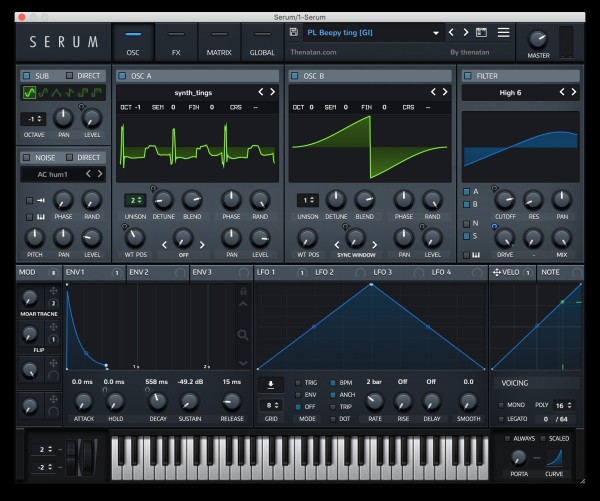Screen dimensions: 600x501
Task: Toggle the NOISE oscillator on
Action: [x=26, y=157]
